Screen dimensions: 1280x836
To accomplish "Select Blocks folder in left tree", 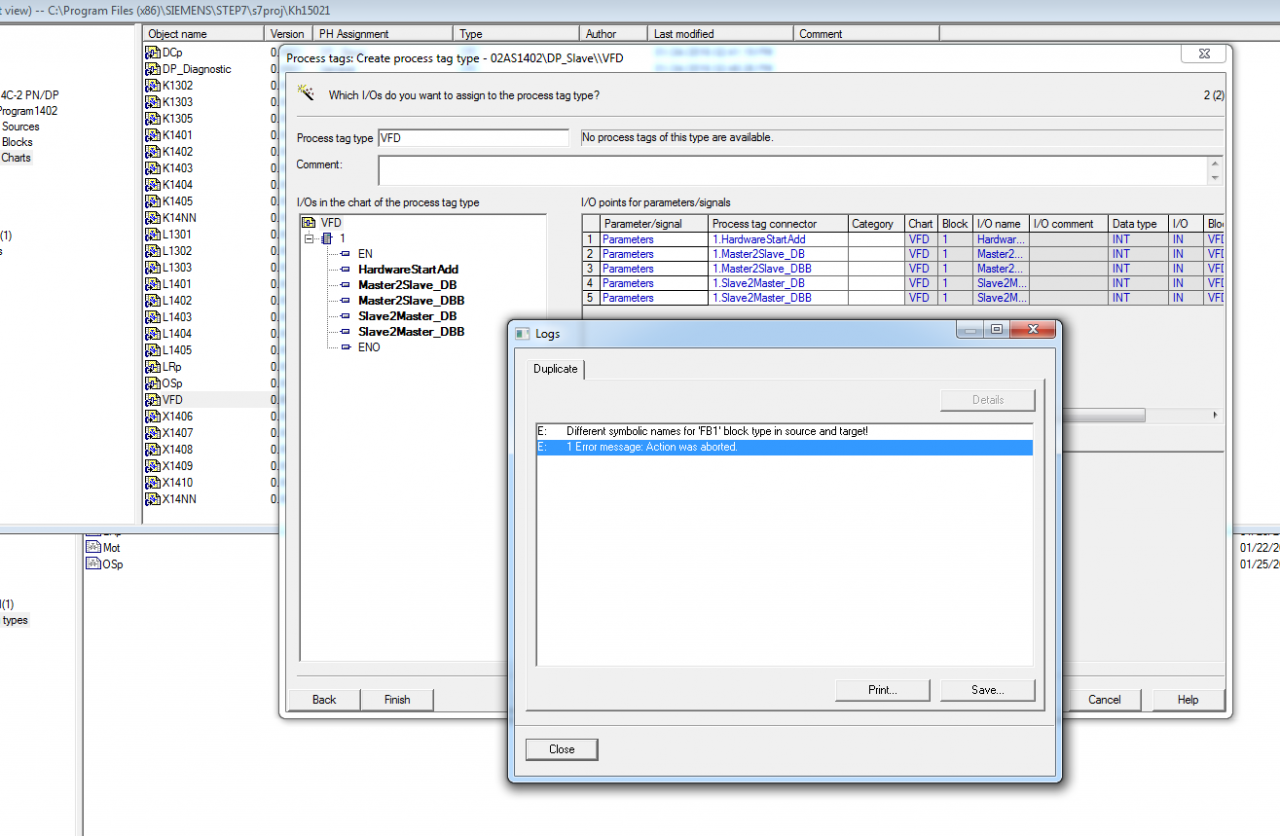I will pos(17,142).
